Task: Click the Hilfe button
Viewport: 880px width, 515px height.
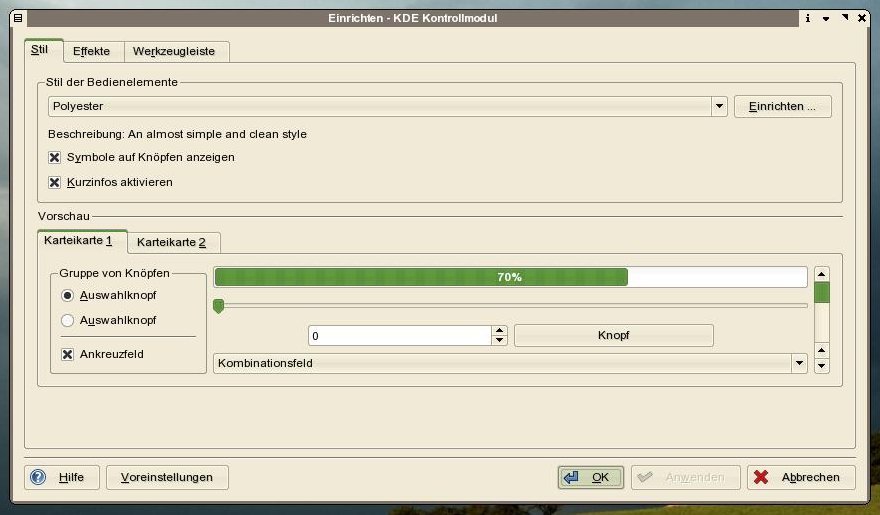Action: [62, 477]
